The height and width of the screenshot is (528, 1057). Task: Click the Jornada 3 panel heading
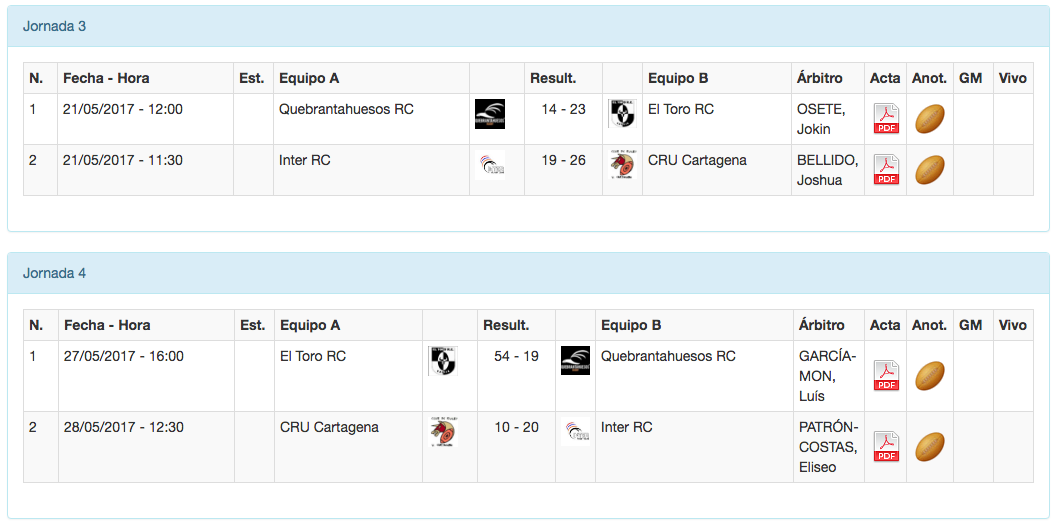coord(55,26)
